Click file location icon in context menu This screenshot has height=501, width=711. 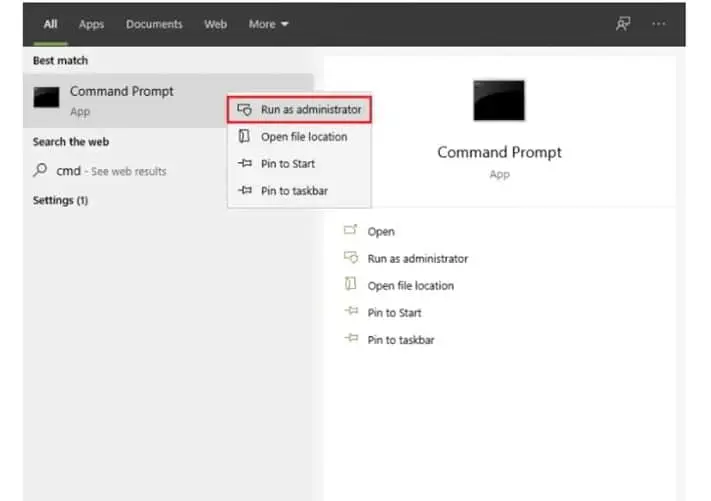pos(244,136)
